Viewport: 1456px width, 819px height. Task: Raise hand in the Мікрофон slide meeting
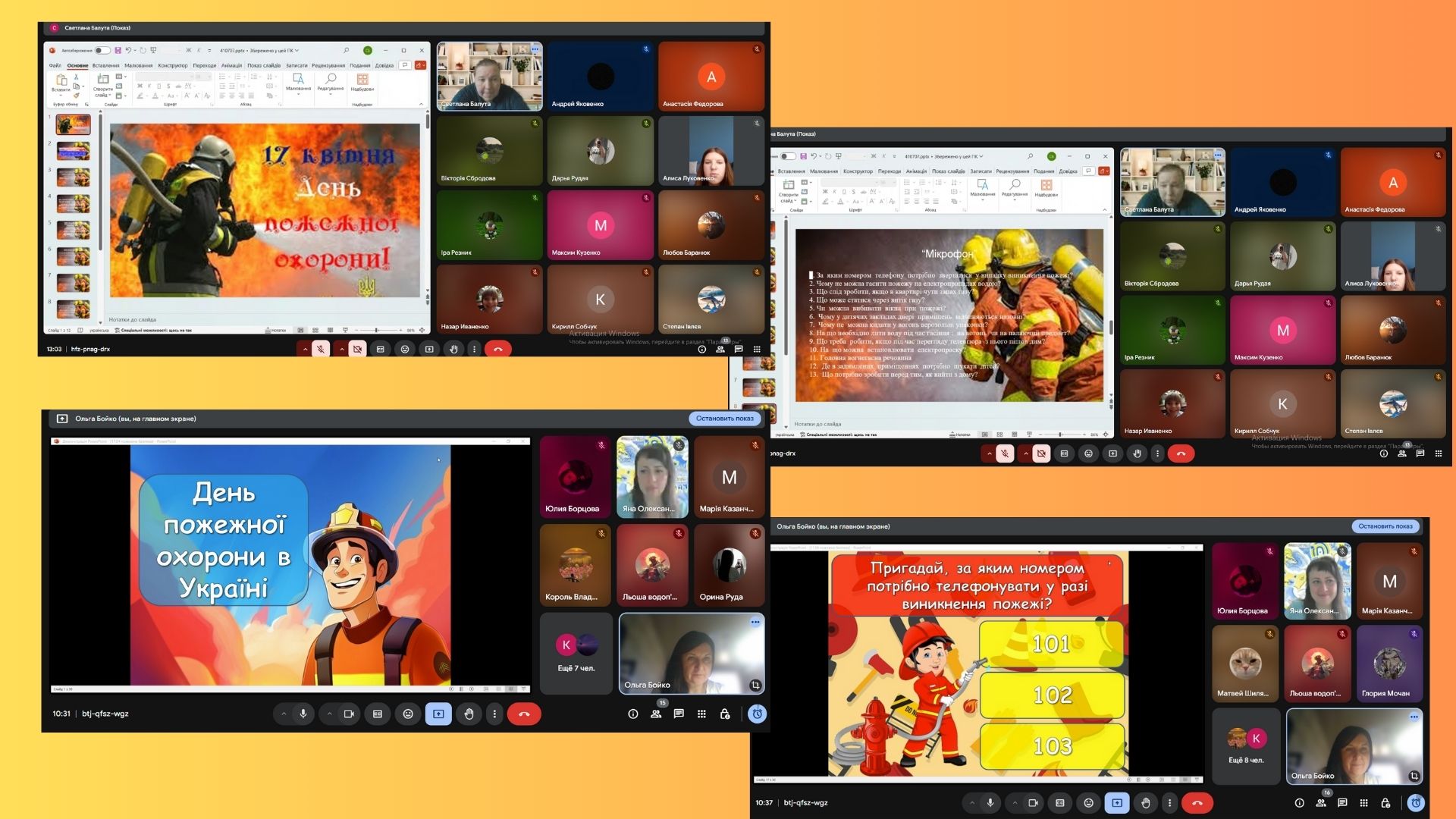click(1137, 453)
